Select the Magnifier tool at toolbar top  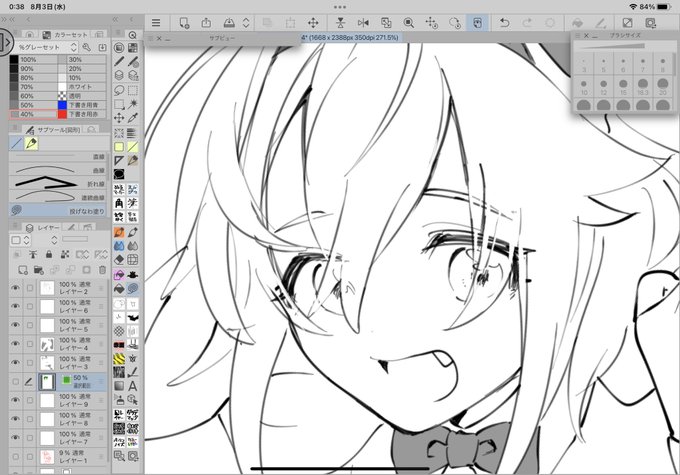[x=133, y=35]
